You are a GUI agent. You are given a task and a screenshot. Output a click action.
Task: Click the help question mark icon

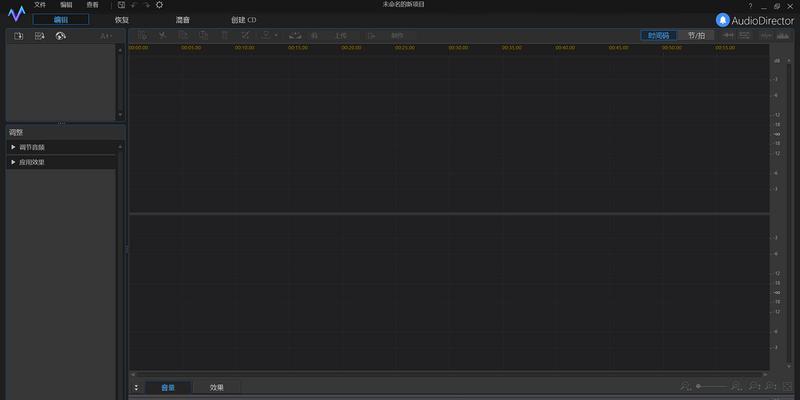pyautogui.click(x=751, y=6)
